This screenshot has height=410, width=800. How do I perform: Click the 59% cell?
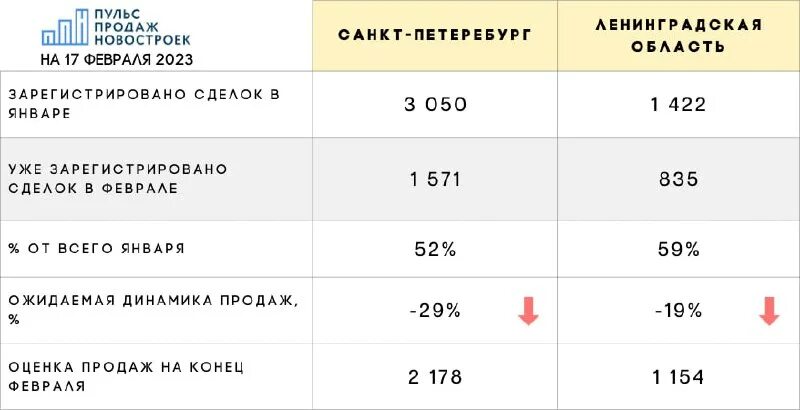click(x=679, y=249)
